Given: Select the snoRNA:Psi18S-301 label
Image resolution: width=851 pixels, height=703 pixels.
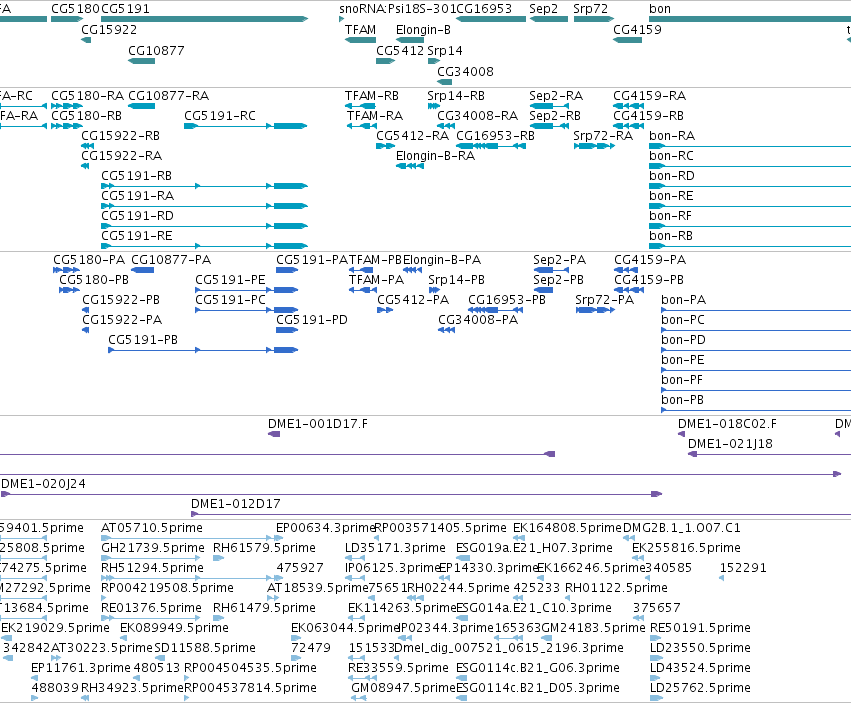Looking at the screenshot, I should pyautogui.click(x=397, y=9).
